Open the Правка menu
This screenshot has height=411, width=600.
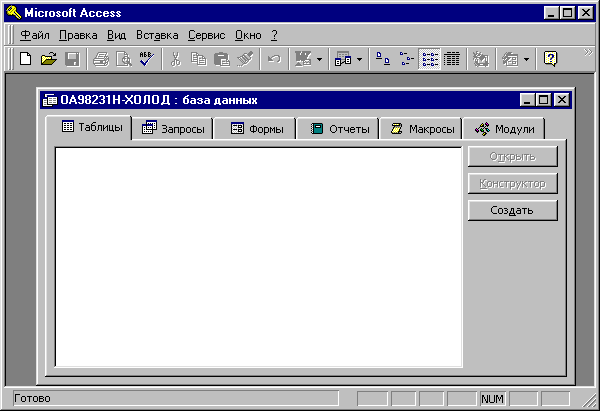78,35
